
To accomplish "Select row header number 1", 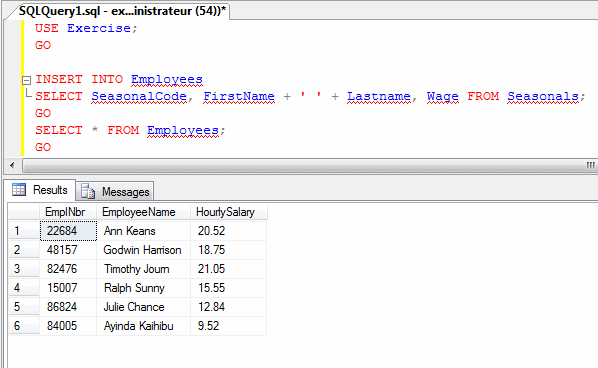I will pos(24,231).
